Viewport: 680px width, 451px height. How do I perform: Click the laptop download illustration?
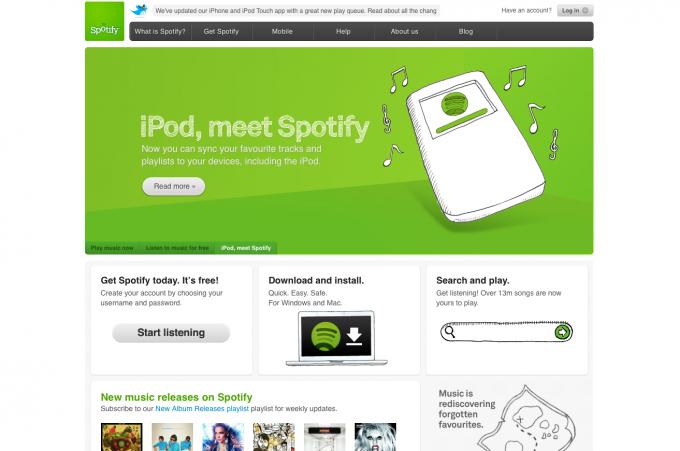tap(336, 338)
